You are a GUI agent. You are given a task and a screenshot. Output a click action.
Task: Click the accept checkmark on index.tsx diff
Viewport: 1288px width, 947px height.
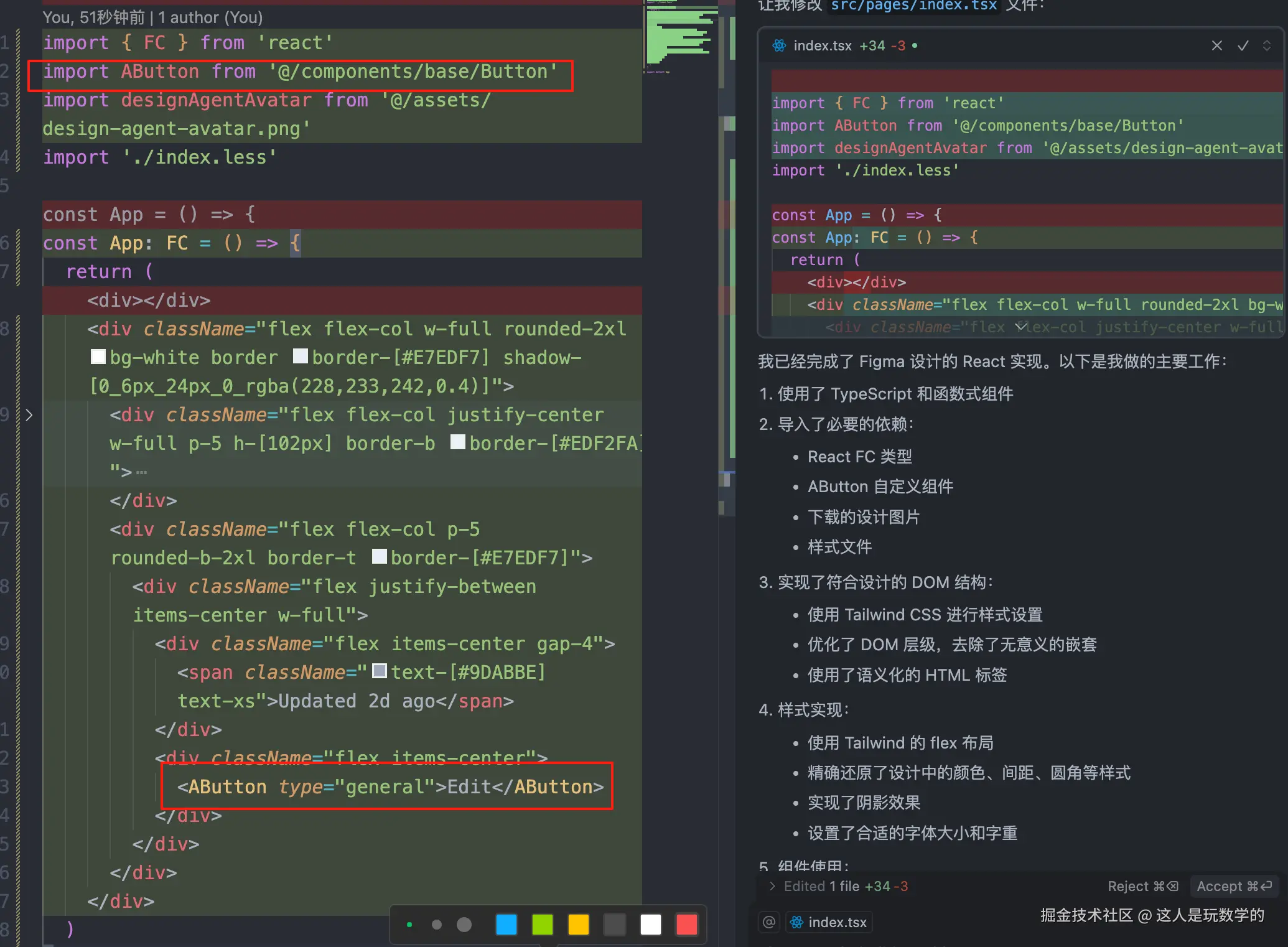tap(1243, 45)
